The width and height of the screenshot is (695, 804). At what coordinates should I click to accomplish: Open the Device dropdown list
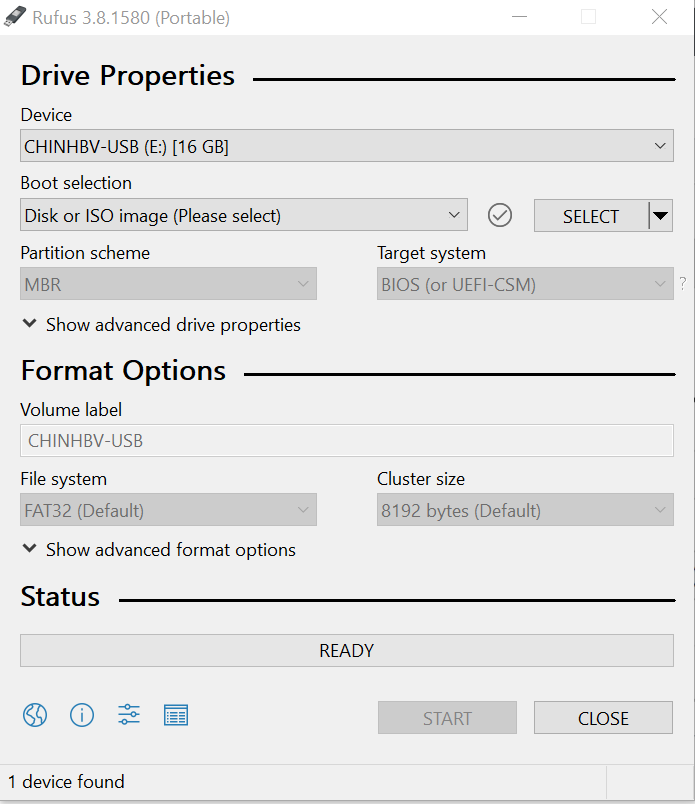346,147
